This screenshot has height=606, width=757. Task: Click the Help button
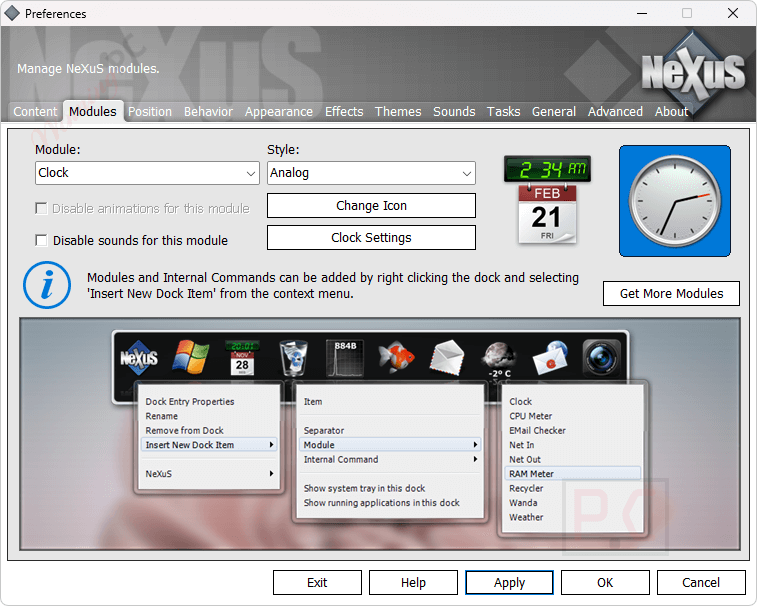coord(413,583)
